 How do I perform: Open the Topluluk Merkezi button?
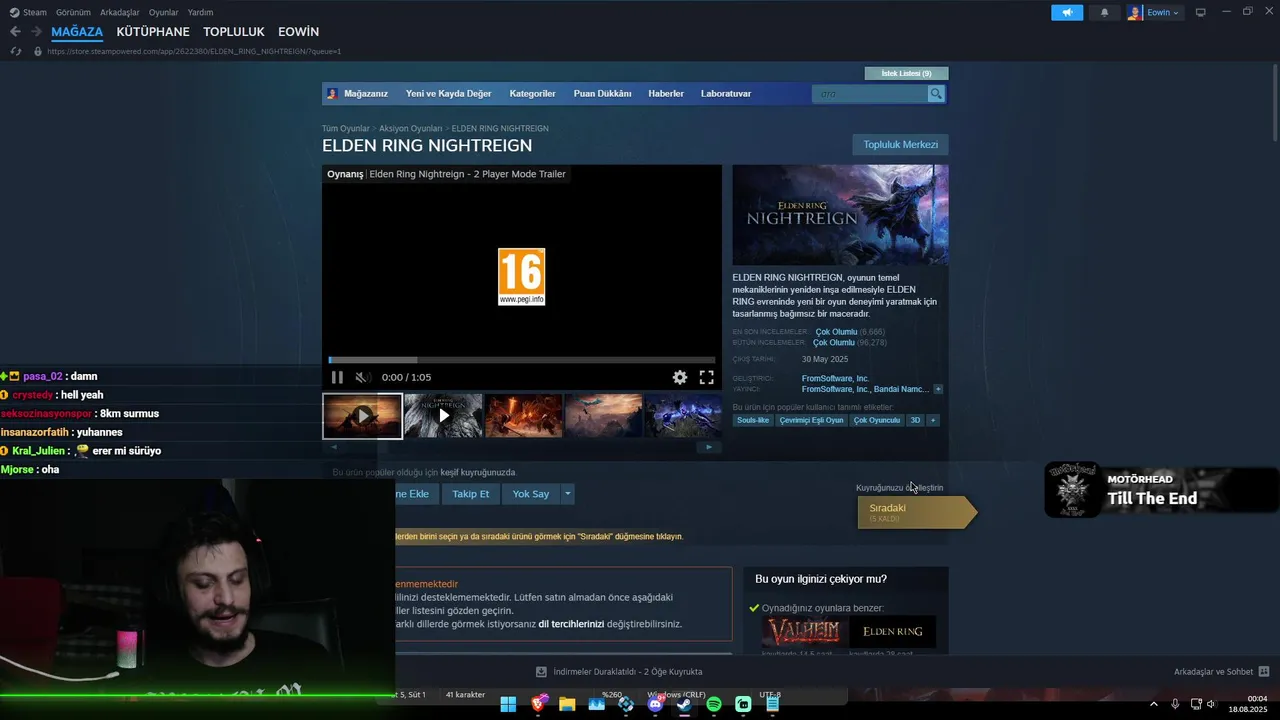900,144
